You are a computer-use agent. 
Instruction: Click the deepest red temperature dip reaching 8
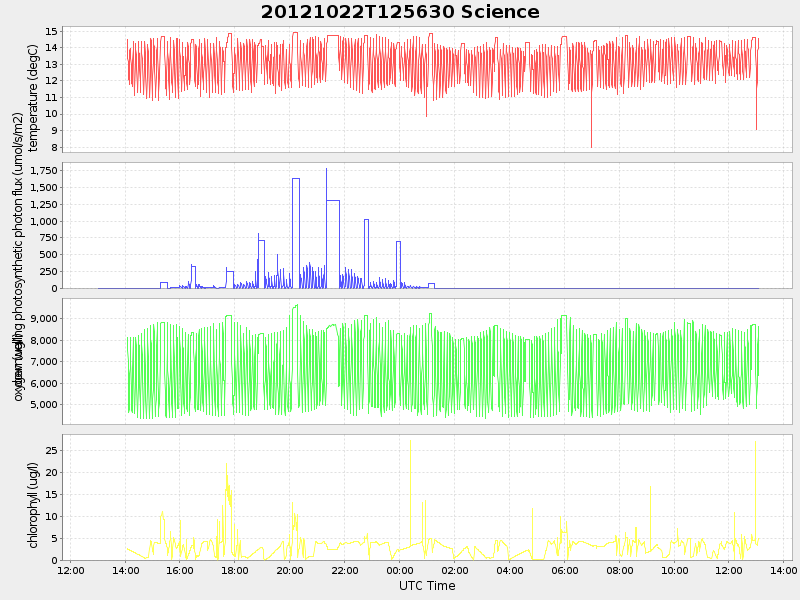click(591, 145)
